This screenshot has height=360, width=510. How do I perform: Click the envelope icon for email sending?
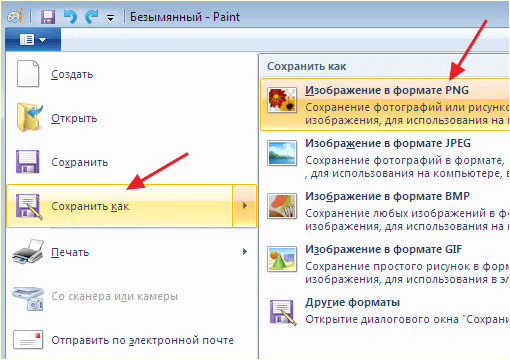point(28,339)
